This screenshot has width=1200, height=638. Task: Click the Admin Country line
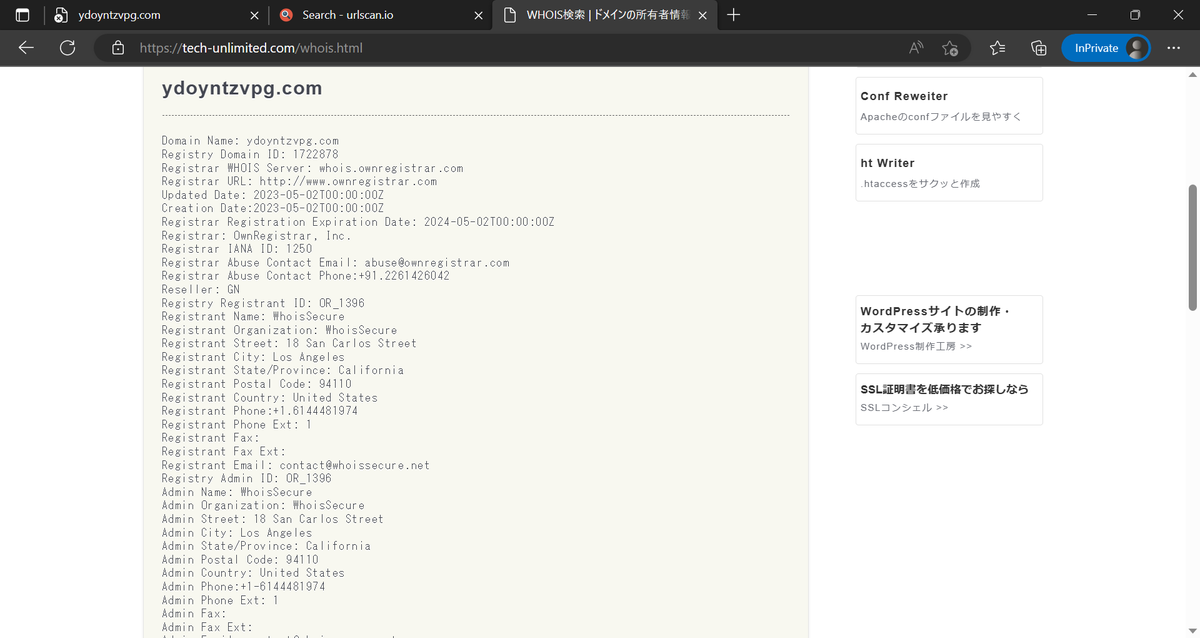pos(253,573)
